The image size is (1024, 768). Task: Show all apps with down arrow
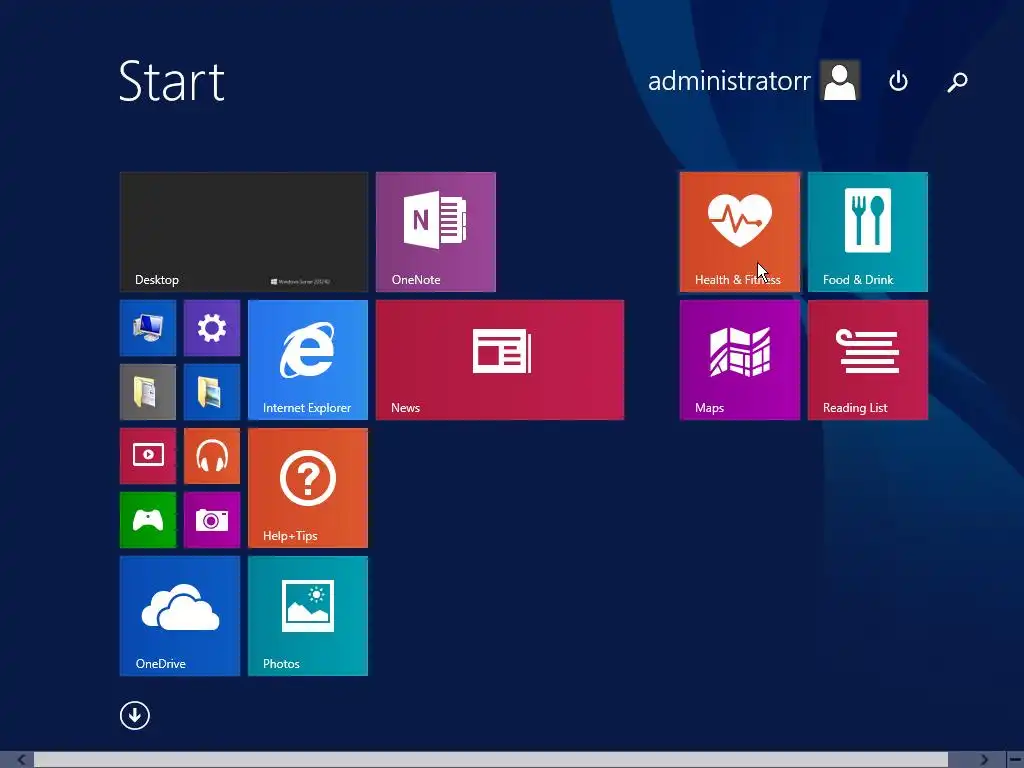135,715
